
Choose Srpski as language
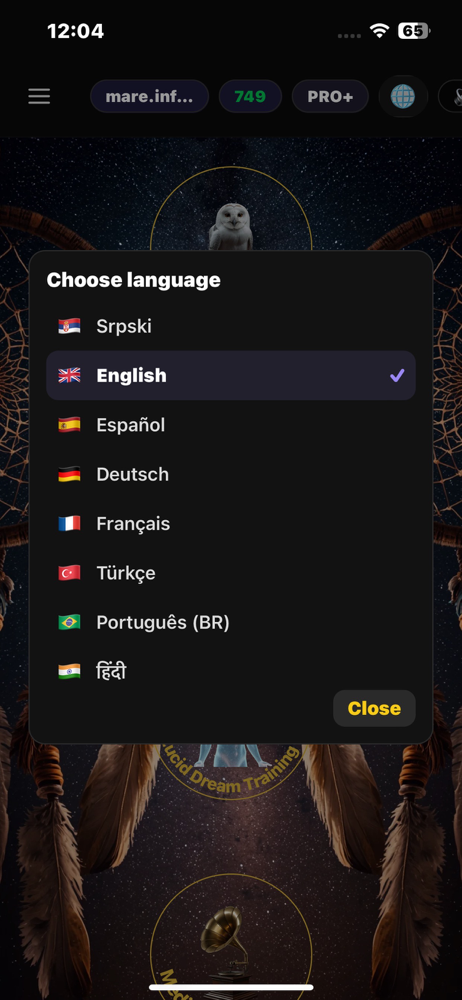point(231,327)
